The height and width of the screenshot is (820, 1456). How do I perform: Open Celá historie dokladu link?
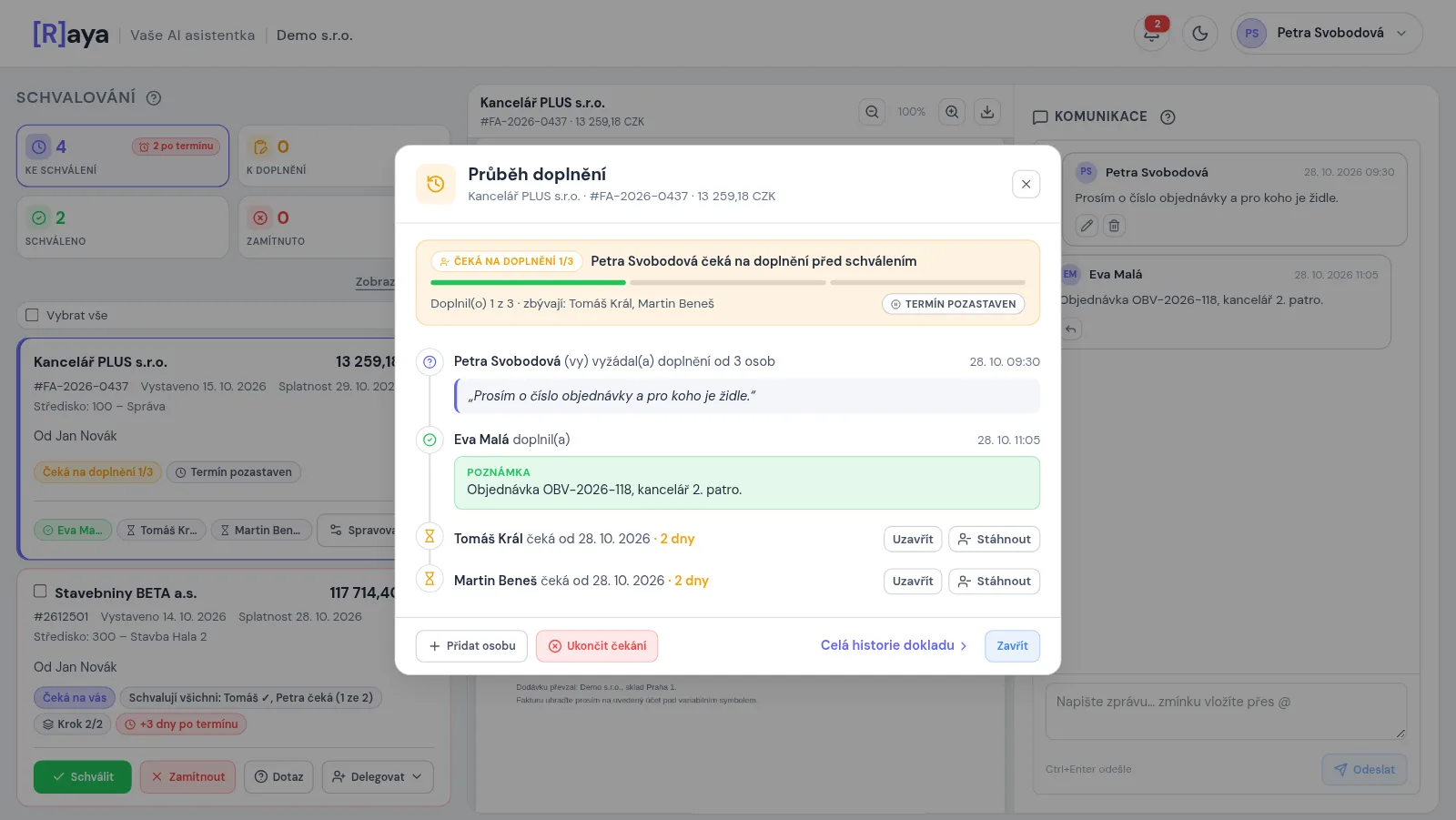[x=894, y=645]
